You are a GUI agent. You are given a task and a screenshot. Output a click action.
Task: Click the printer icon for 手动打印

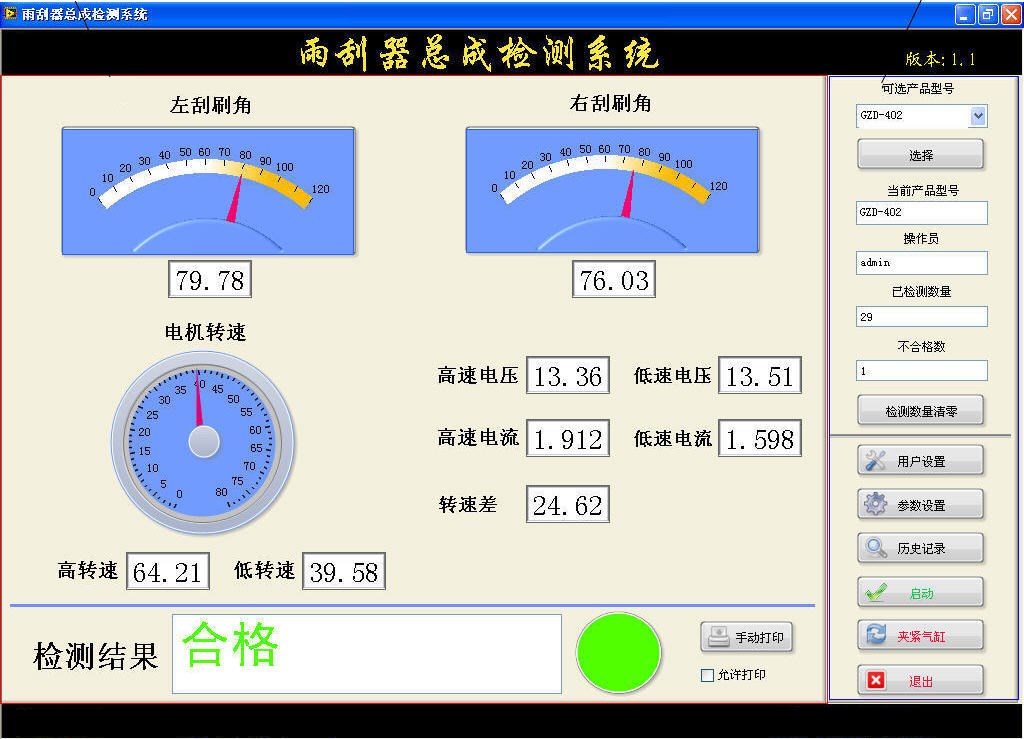click(718, 637)
